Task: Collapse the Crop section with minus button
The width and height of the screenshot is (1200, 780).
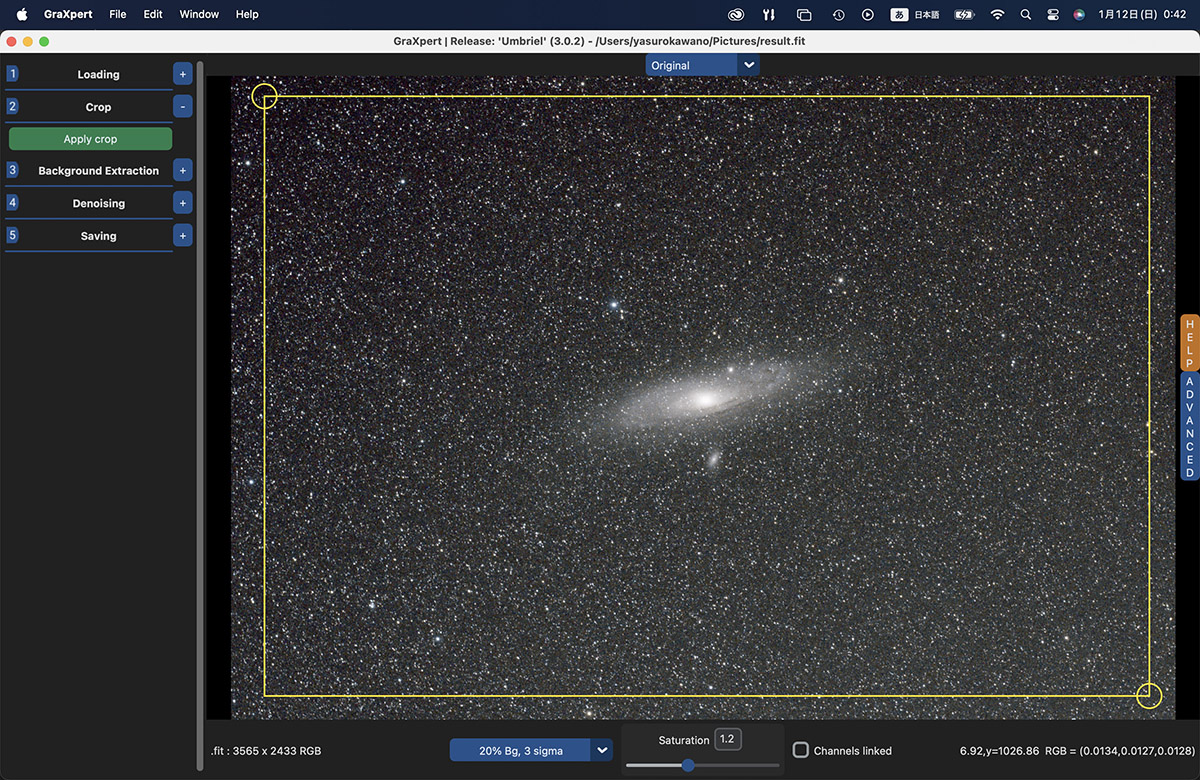Action: coord(182,106)
